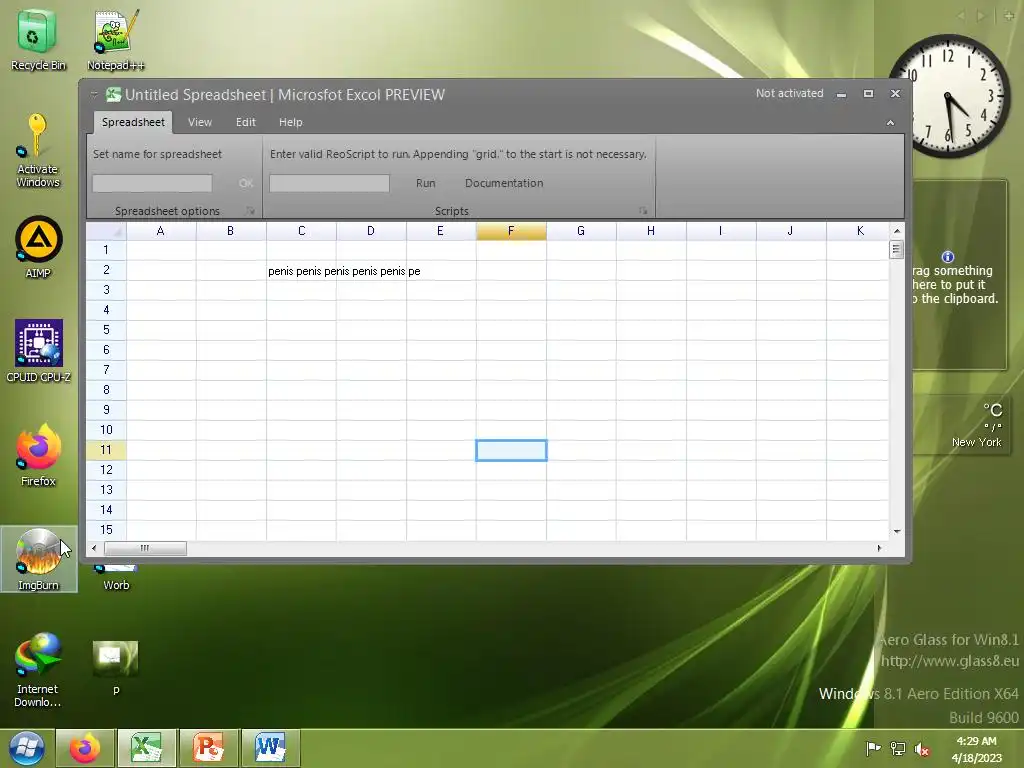The image size is (1024, 768).
Task: Select column K header
Action: (x=857, y=231)
